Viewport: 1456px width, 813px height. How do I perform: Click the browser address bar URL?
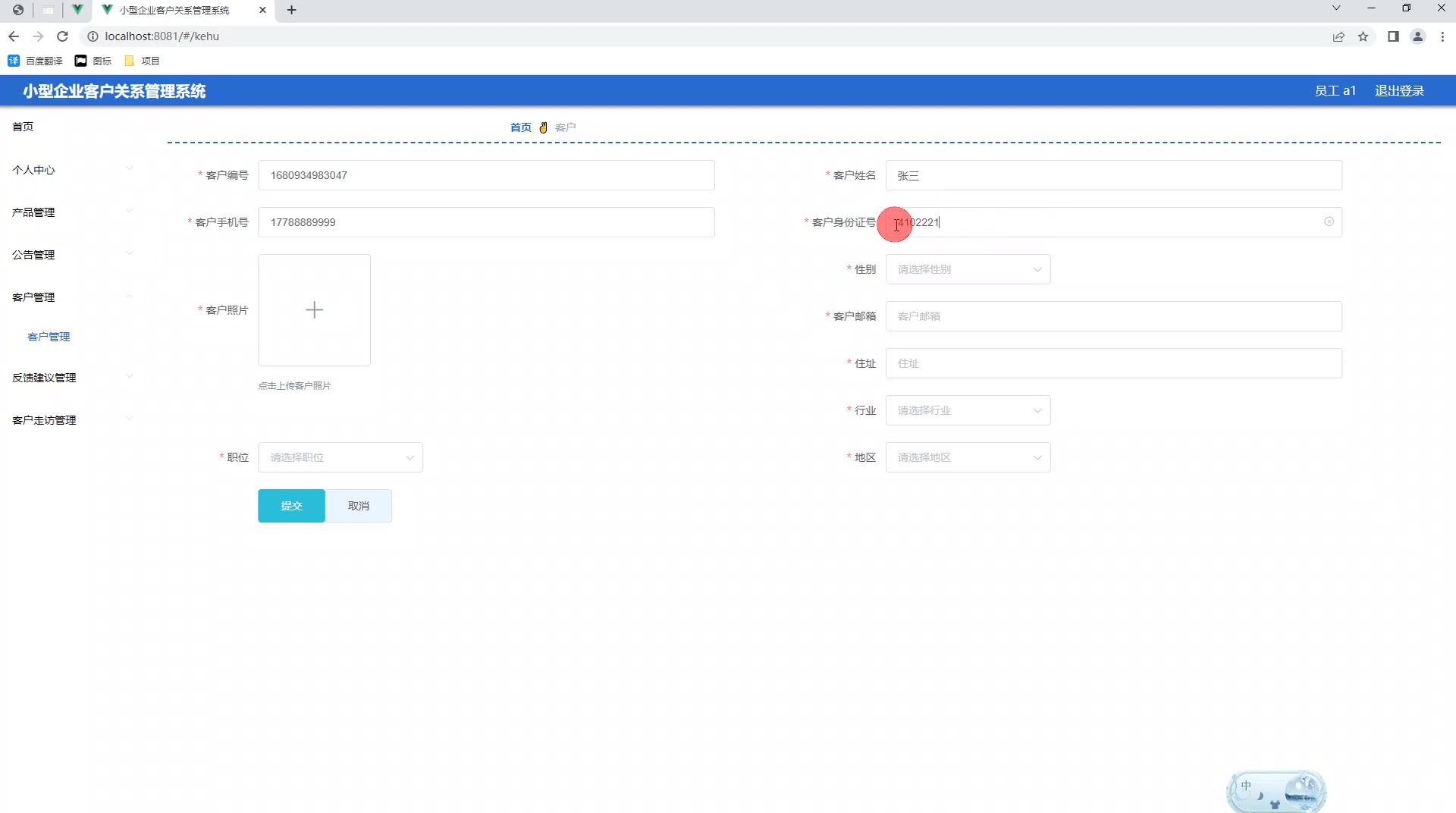[162, 36]
